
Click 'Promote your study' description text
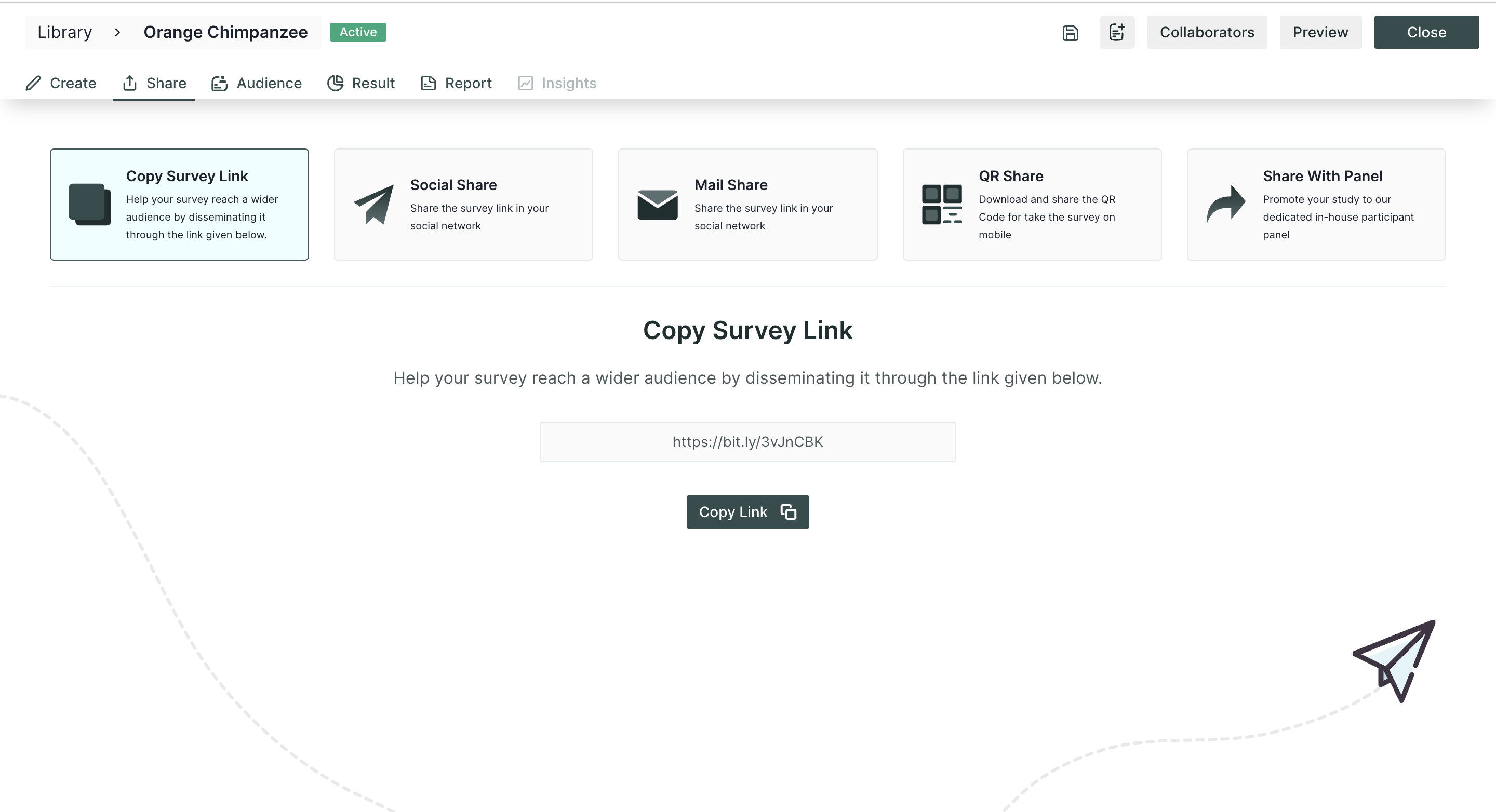coord(1338,216)
